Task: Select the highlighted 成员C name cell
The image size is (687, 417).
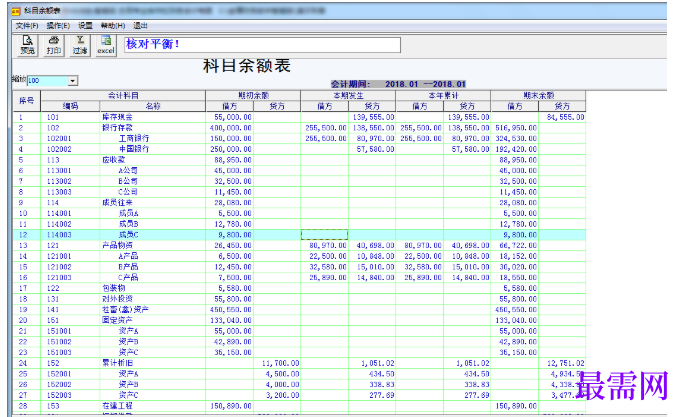Action: (x=153, y=235)
